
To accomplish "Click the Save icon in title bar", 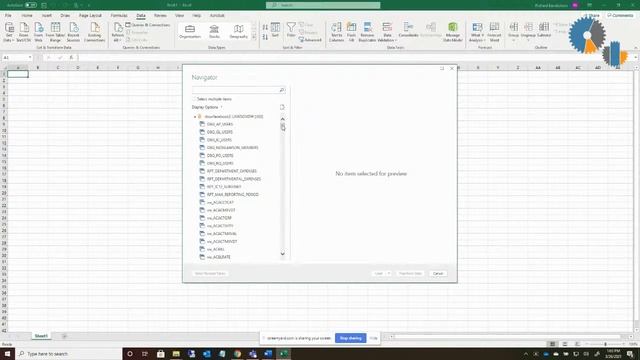I will click(x=44, y=5).
